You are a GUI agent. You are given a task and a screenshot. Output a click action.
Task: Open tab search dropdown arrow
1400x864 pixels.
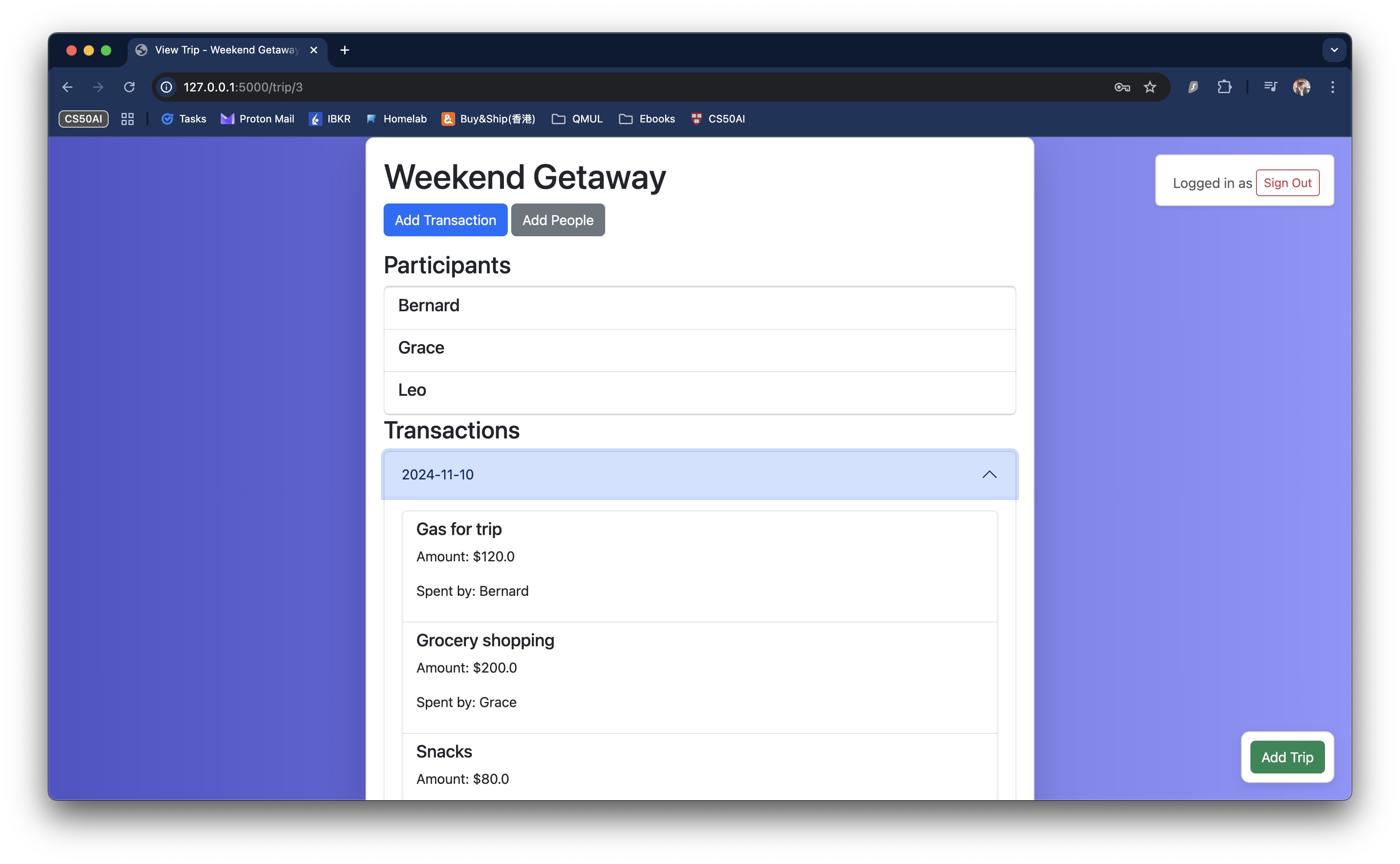[1334, 50]
